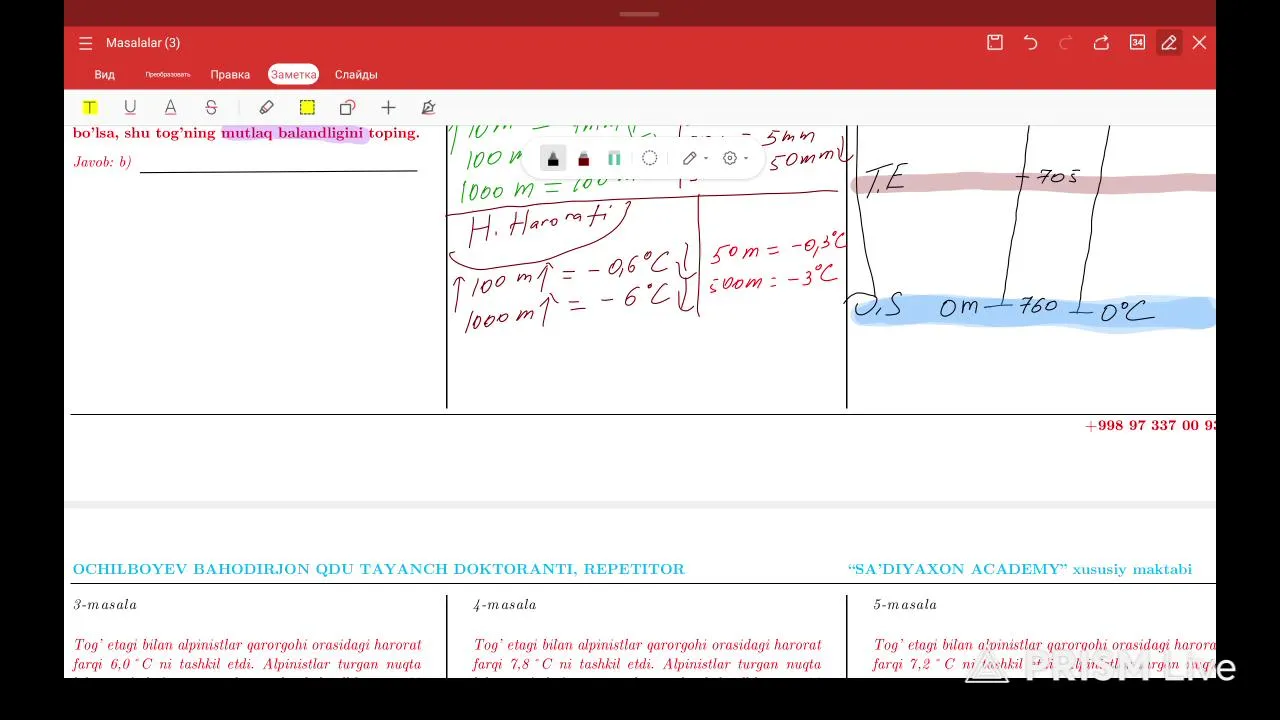Toggle the annotation edit pencil mode
Image resolution: width=1280 pixels, height=720 pixels.
pyautogui.click(x=1168, y=42)
